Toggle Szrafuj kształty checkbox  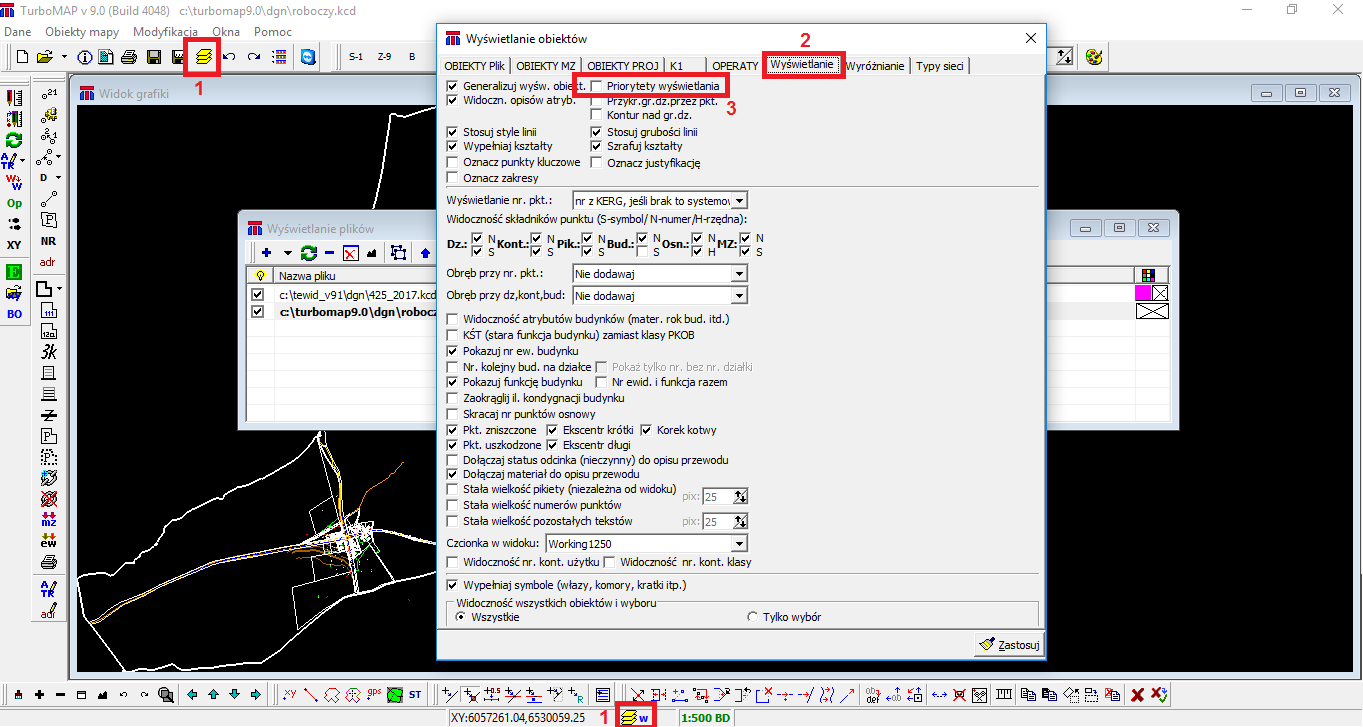597,146
